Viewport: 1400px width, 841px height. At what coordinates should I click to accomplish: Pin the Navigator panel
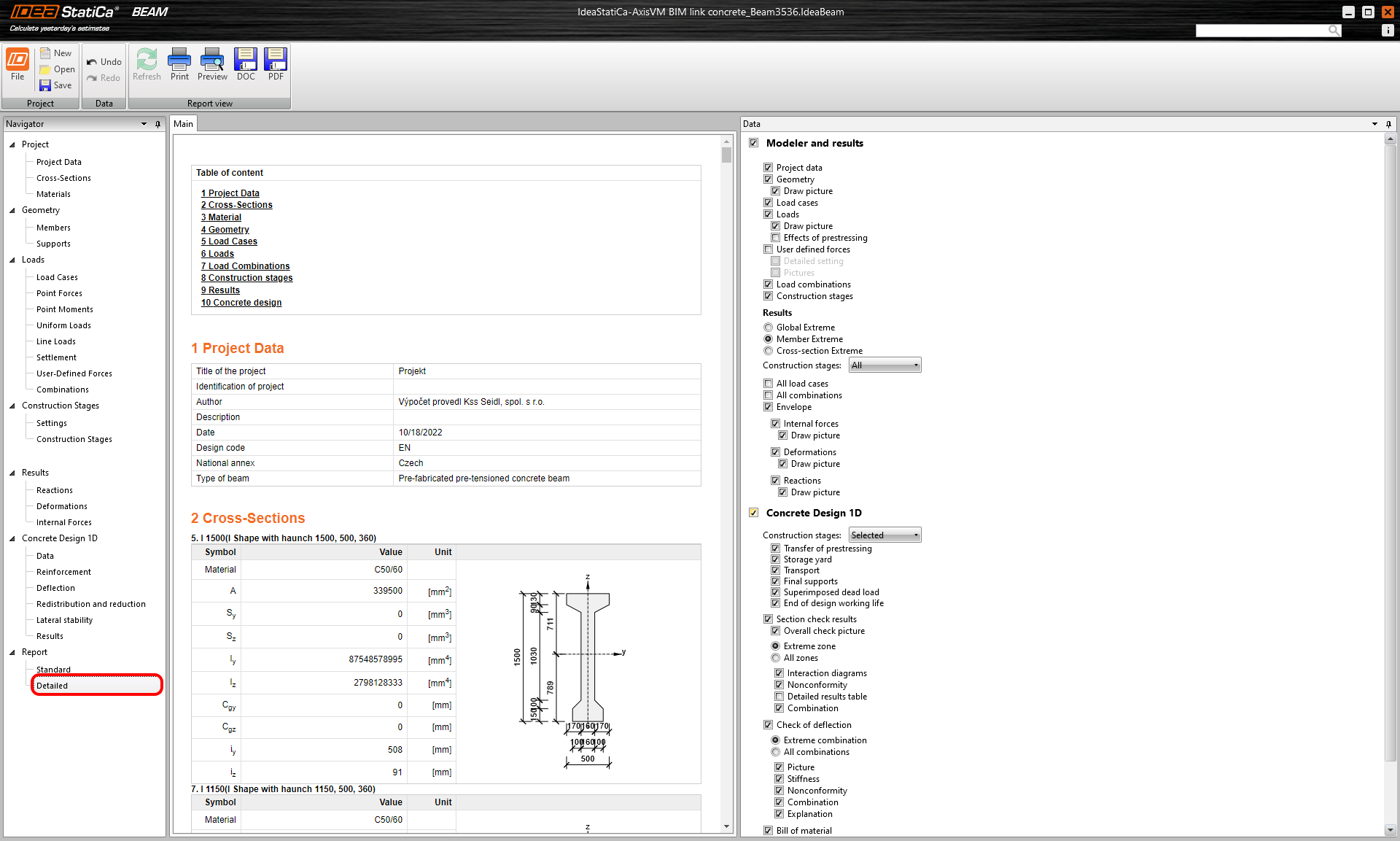[157, 124]
